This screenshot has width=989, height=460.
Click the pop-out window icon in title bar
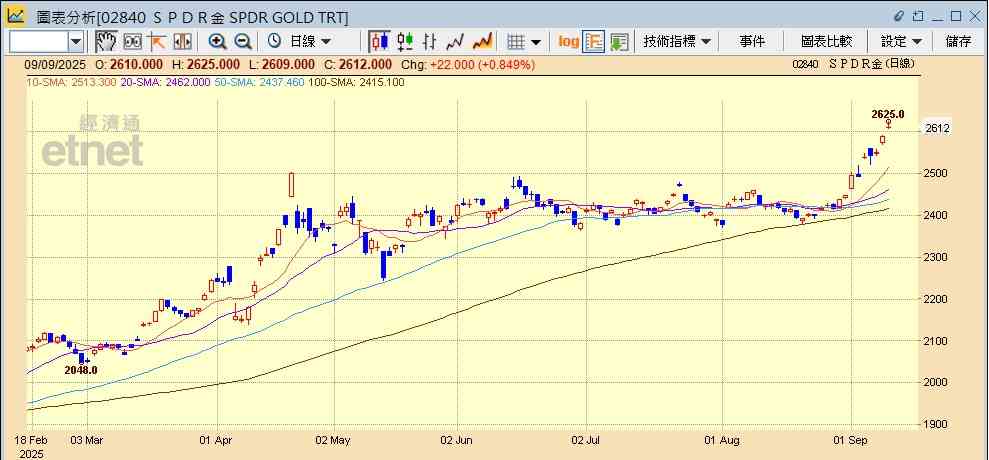click(918, 16)
